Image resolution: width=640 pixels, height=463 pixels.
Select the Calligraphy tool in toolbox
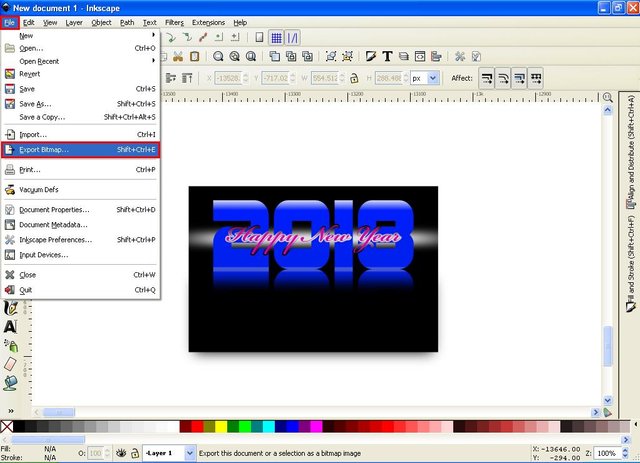(11, 308)
